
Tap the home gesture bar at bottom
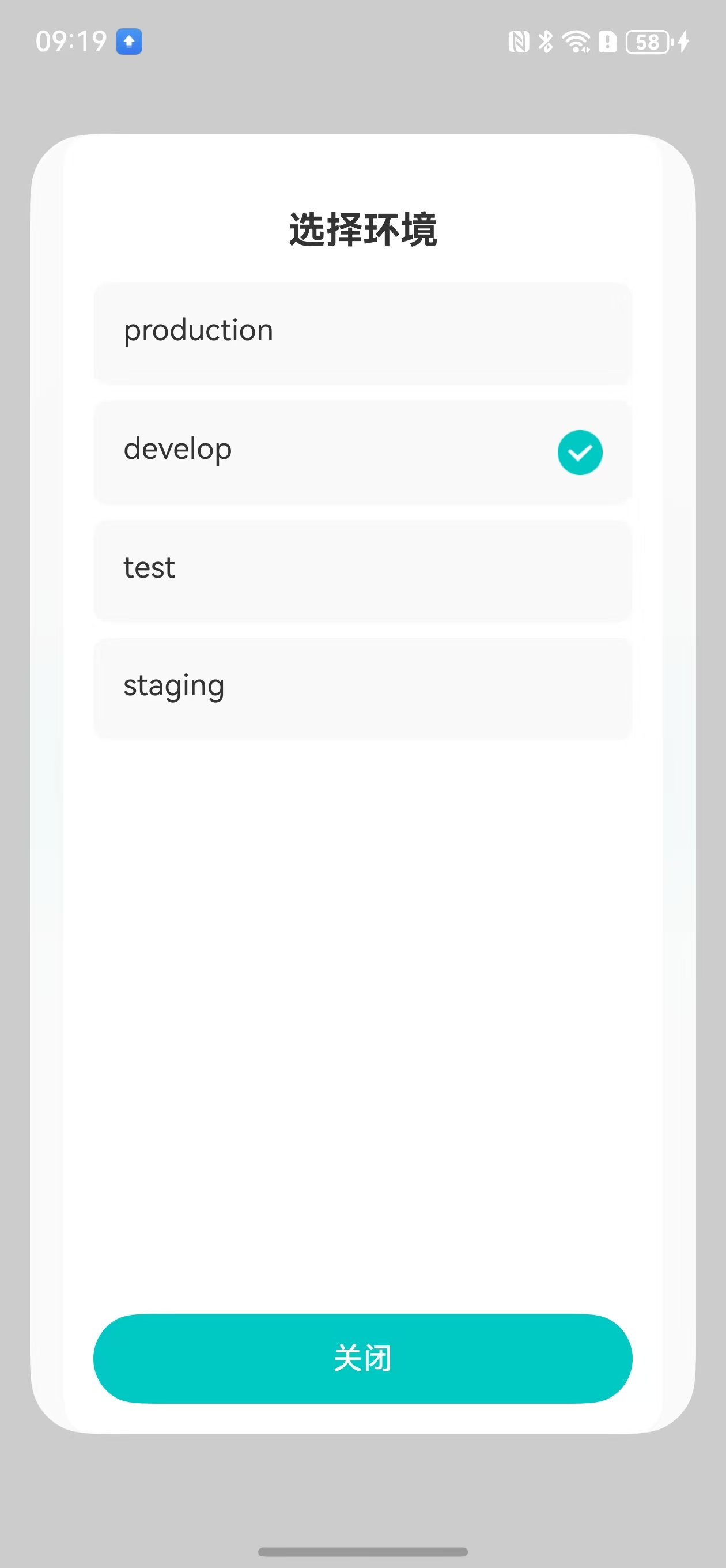(x=362, y=1551)
